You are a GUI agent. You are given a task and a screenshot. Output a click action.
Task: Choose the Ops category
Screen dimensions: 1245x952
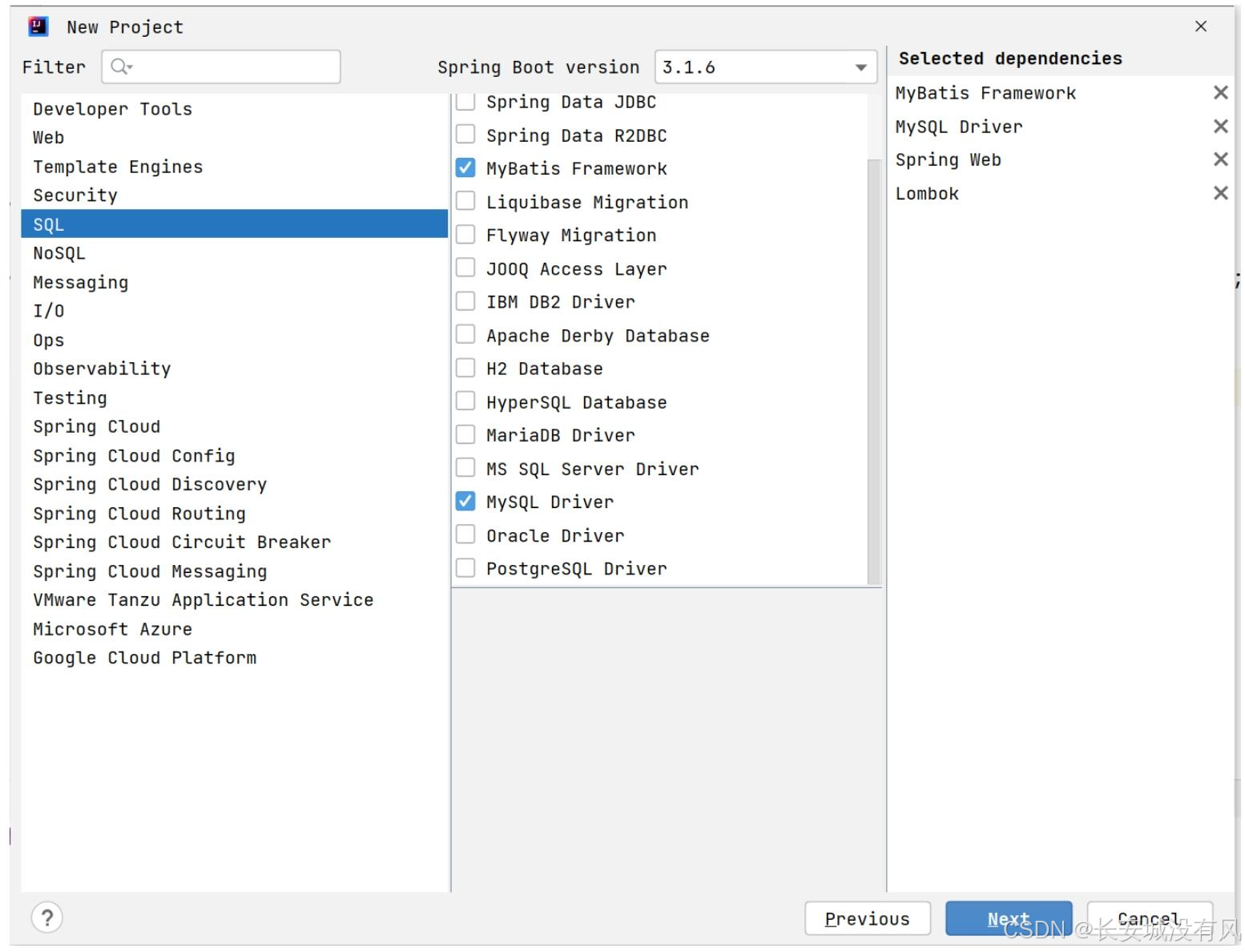pos(234,340)
